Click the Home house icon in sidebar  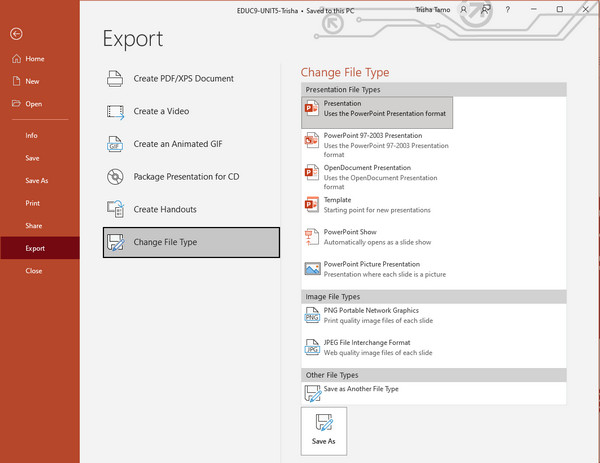(16, 59)
